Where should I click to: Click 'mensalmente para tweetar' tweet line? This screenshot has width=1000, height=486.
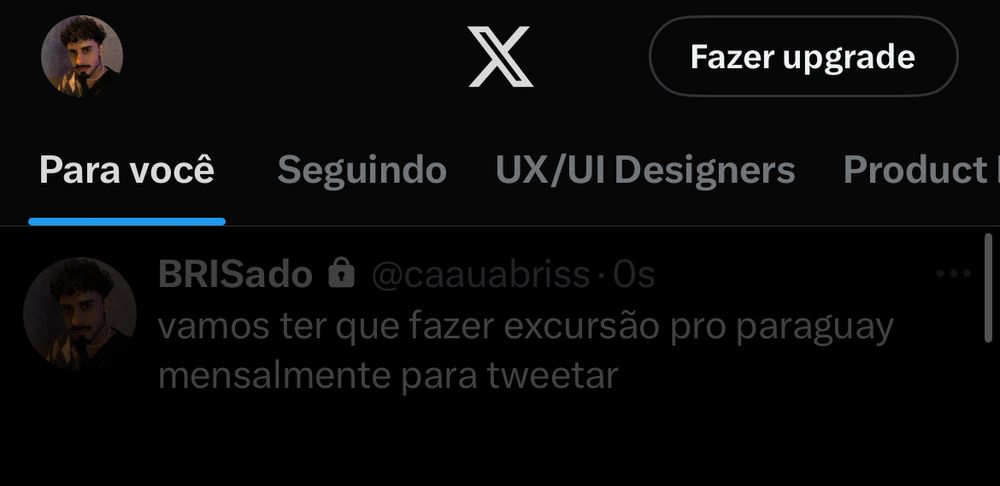pyautogui.click(x=388, y=376)
